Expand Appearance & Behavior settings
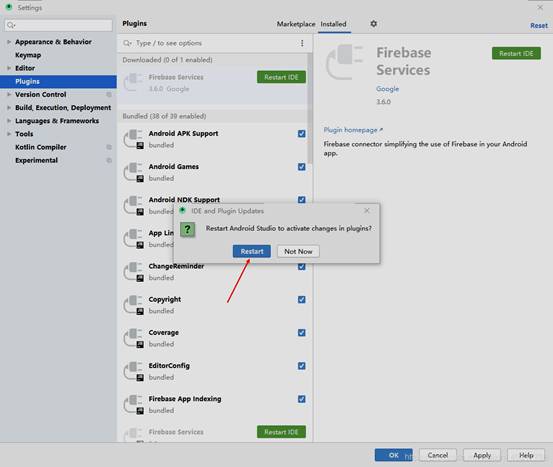Screen dimensions: 553x467 point(9,42)
